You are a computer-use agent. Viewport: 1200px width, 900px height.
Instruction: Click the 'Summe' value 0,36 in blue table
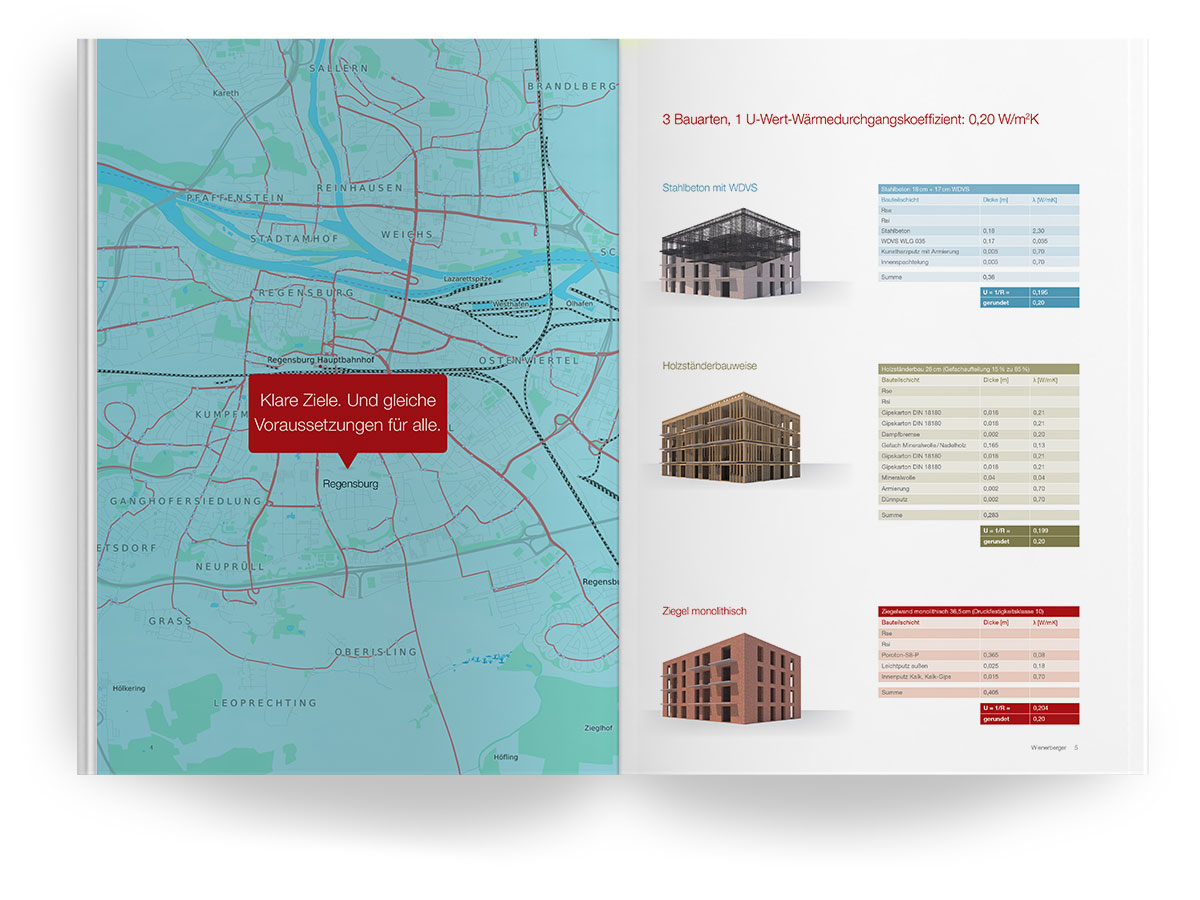tap(991, 276)
